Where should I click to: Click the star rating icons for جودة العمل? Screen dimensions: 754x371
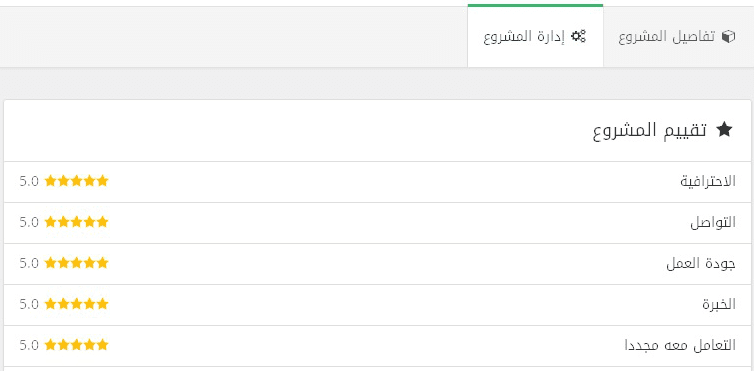[x=76, y=263]
